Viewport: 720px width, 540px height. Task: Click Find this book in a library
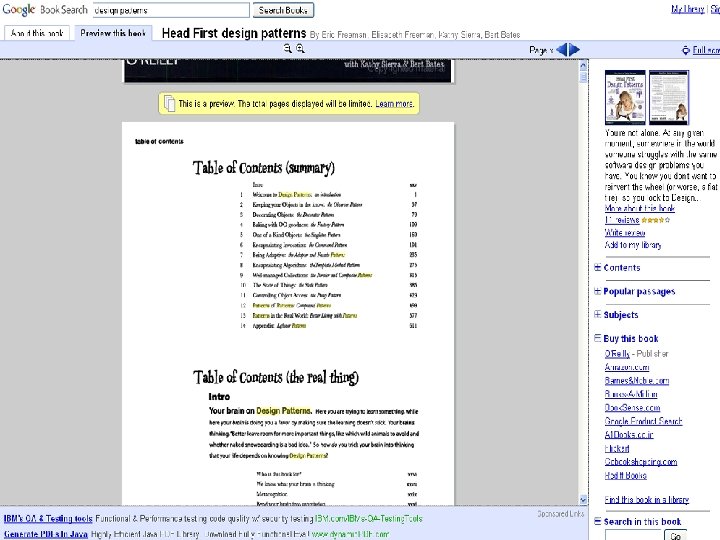647,499
